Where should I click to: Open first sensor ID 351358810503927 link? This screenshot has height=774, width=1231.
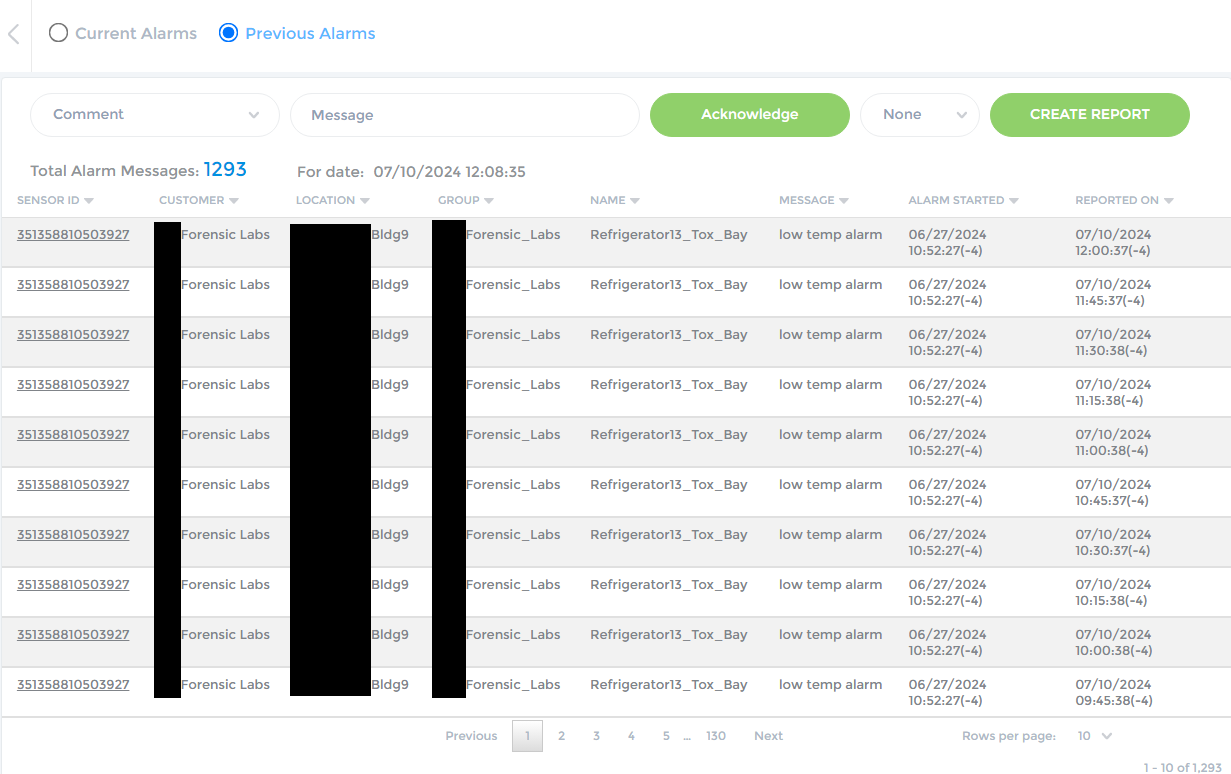[x=73, y=235]
